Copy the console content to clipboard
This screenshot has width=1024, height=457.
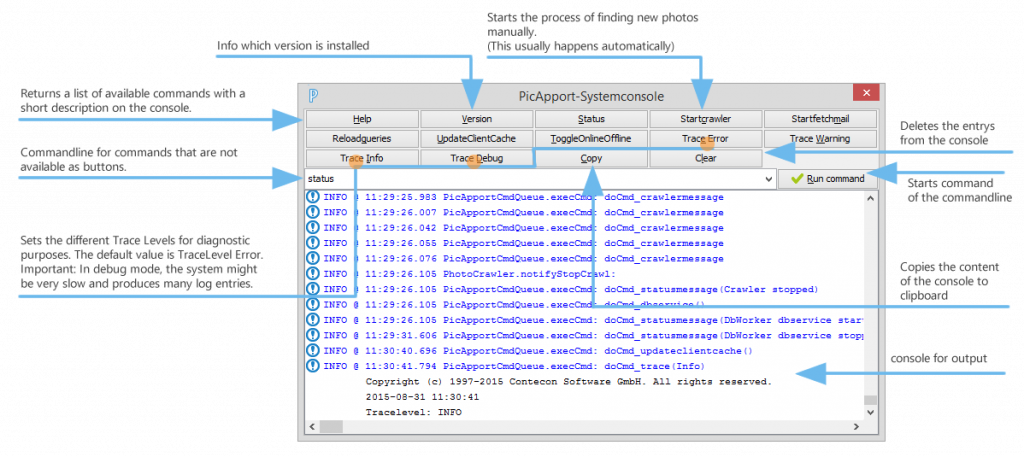pos(590,158)
